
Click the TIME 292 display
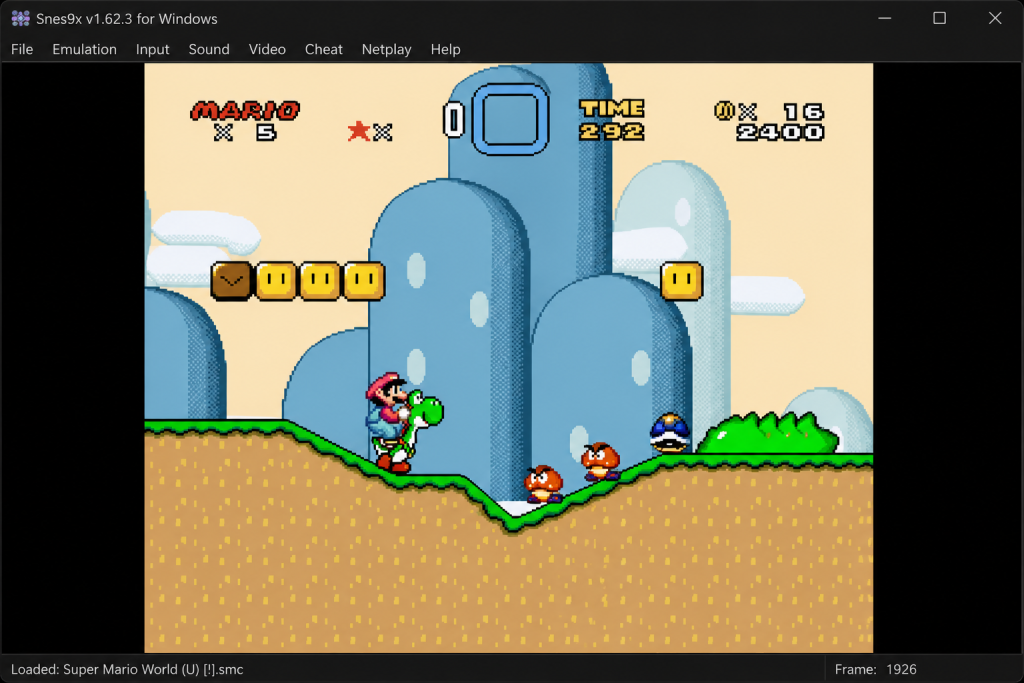tap(612, 120)
